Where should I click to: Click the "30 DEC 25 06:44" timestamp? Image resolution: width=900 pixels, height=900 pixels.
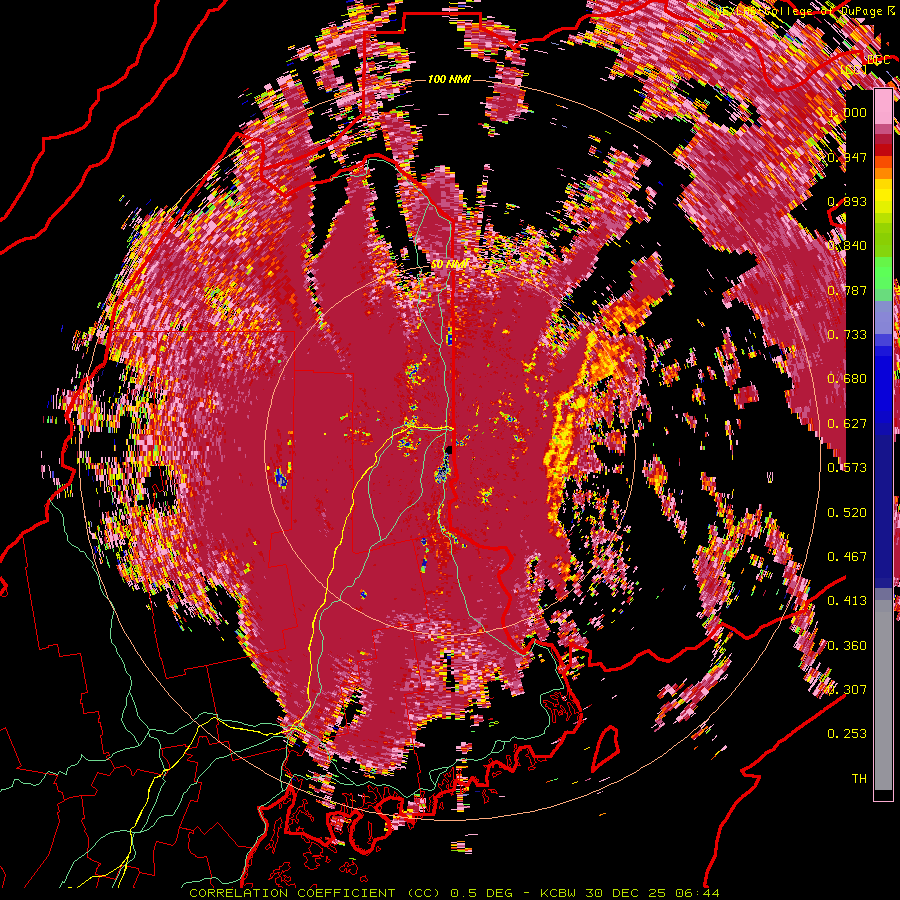click(x=653, y=893)
